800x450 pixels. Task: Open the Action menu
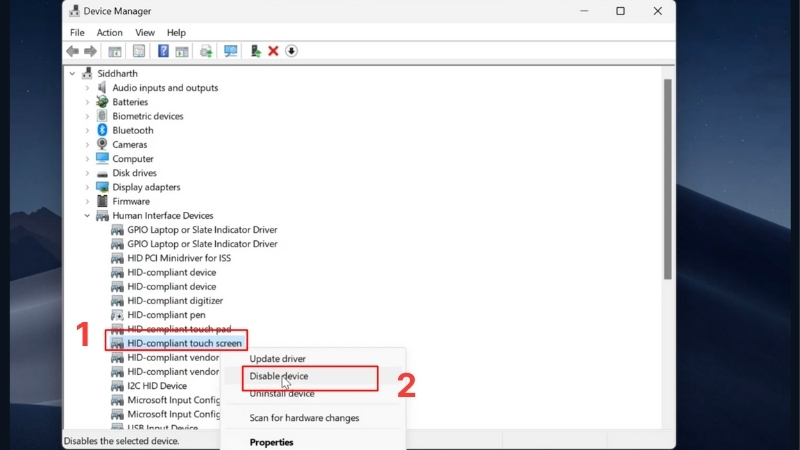tap(110, 33)
